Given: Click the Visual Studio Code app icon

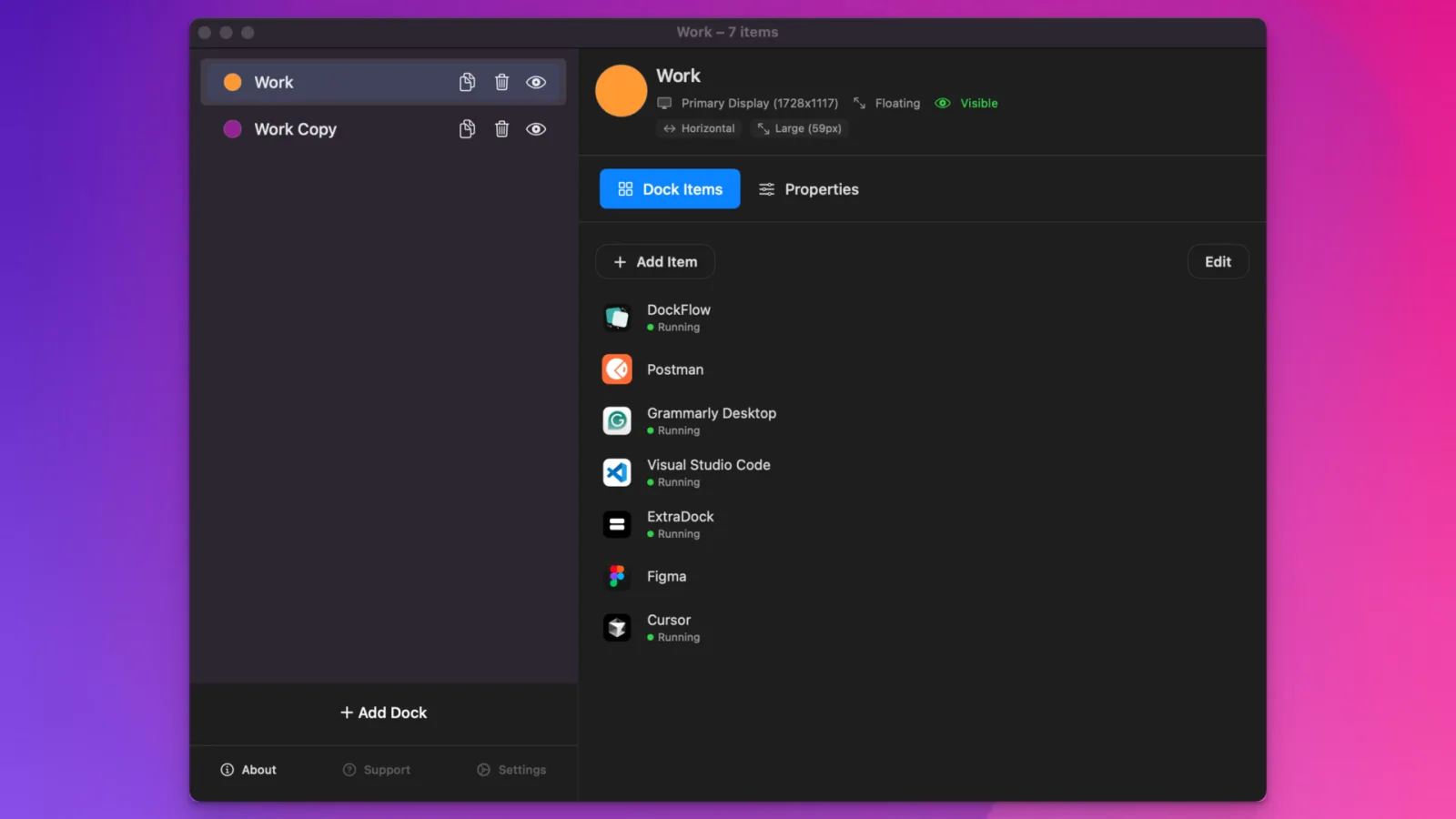Looking at the screenshot, I should (x=617, y=472).
